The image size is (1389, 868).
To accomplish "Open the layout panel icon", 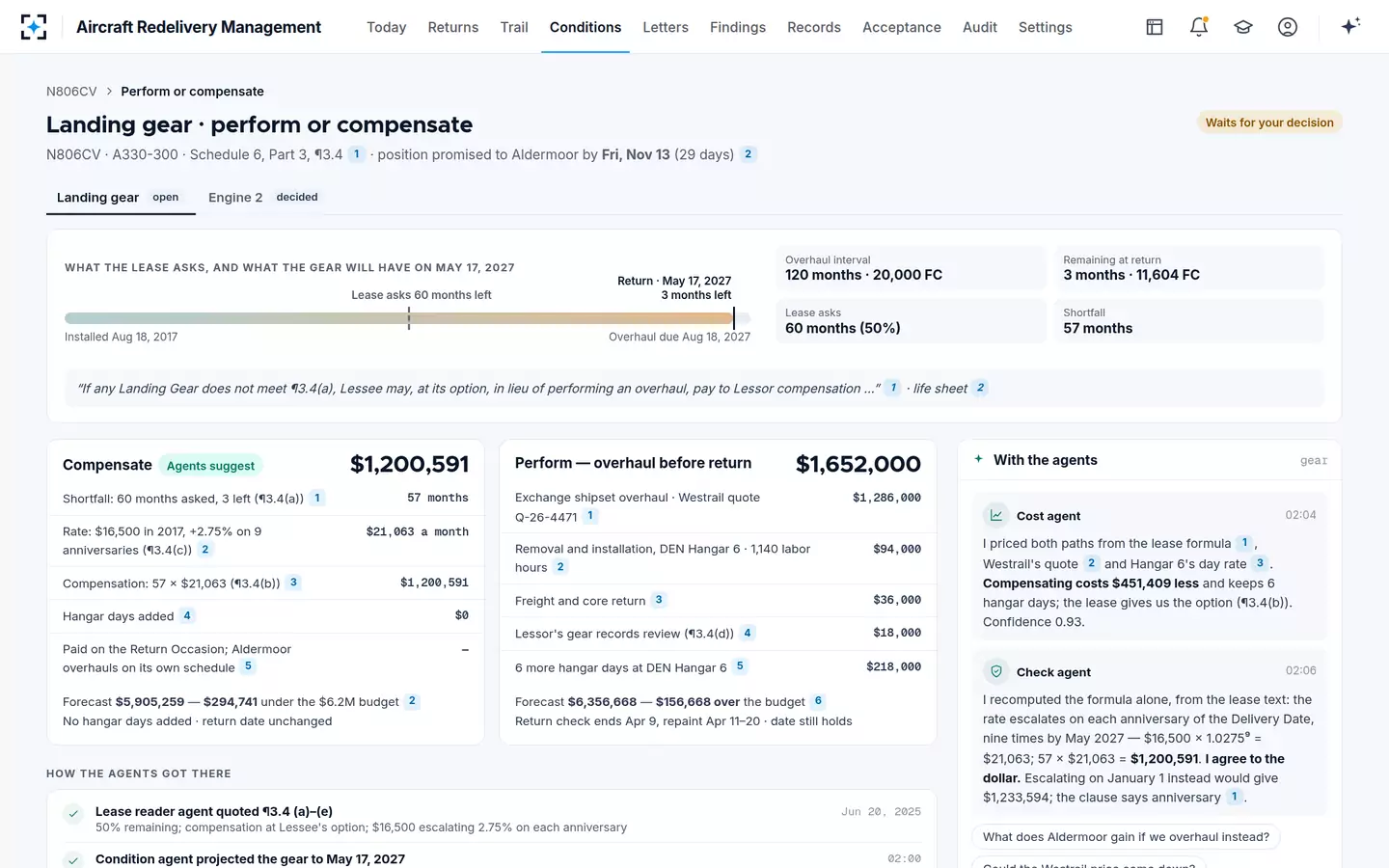I will pyautogui.click(x=1155, y=27).
